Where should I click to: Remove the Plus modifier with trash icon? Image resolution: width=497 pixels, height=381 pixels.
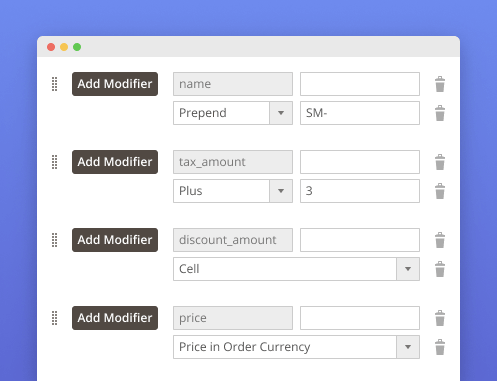click(x=440, y=191)
